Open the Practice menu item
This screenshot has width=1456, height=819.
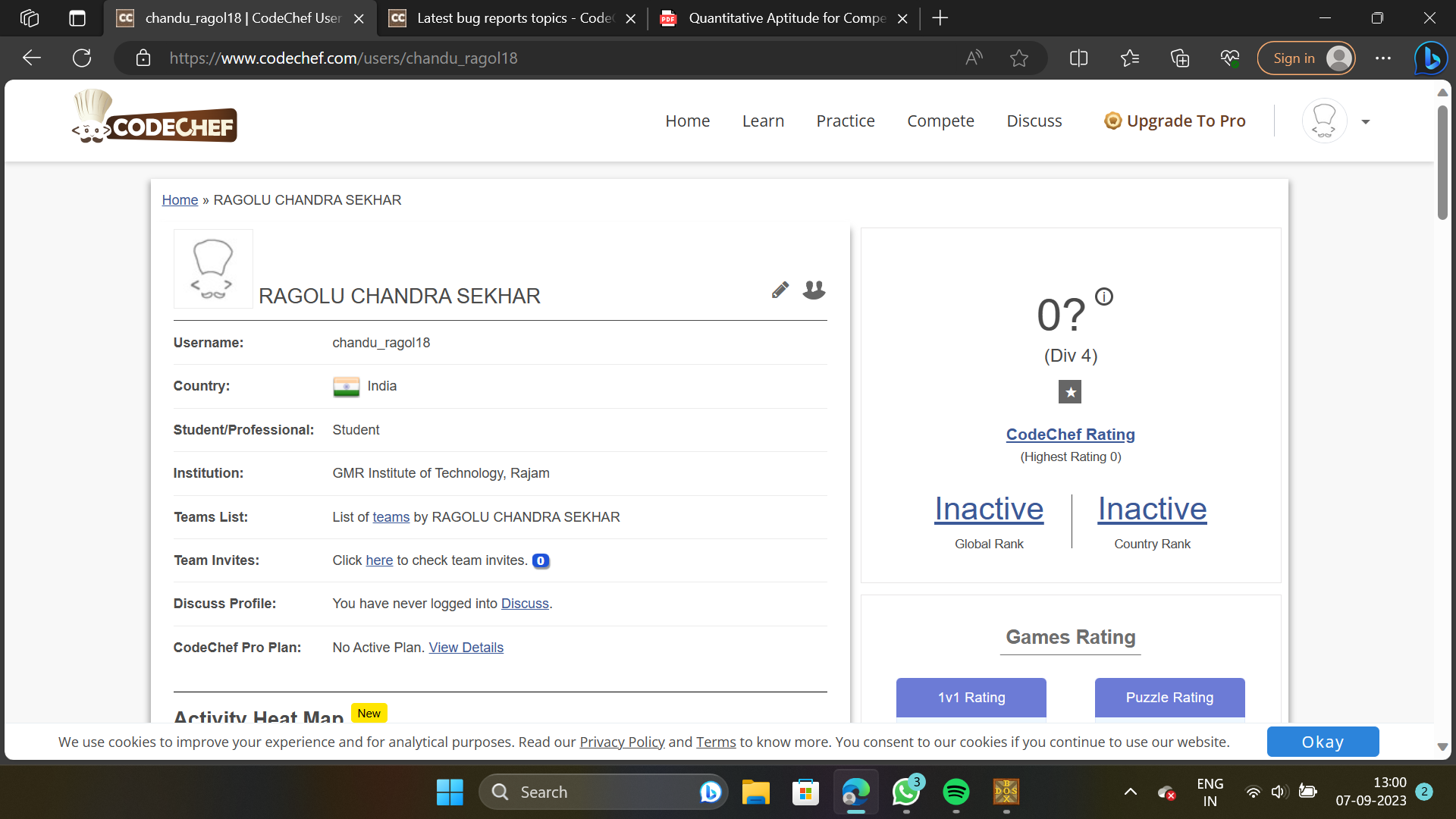[x=845, y=121]
